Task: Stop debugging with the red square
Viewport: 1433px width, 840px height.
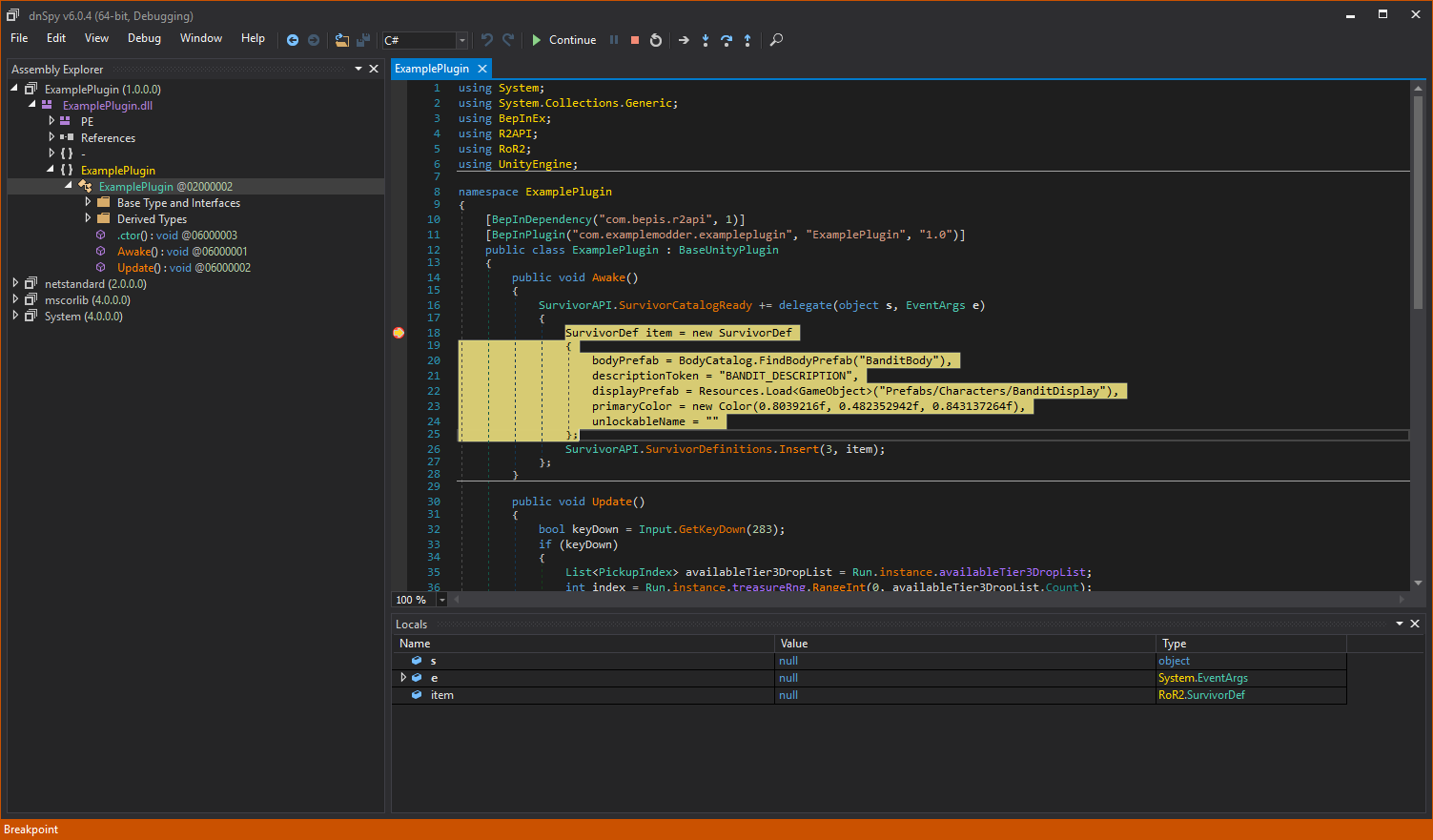Action: pyautogui.click(x=635, y=40)
